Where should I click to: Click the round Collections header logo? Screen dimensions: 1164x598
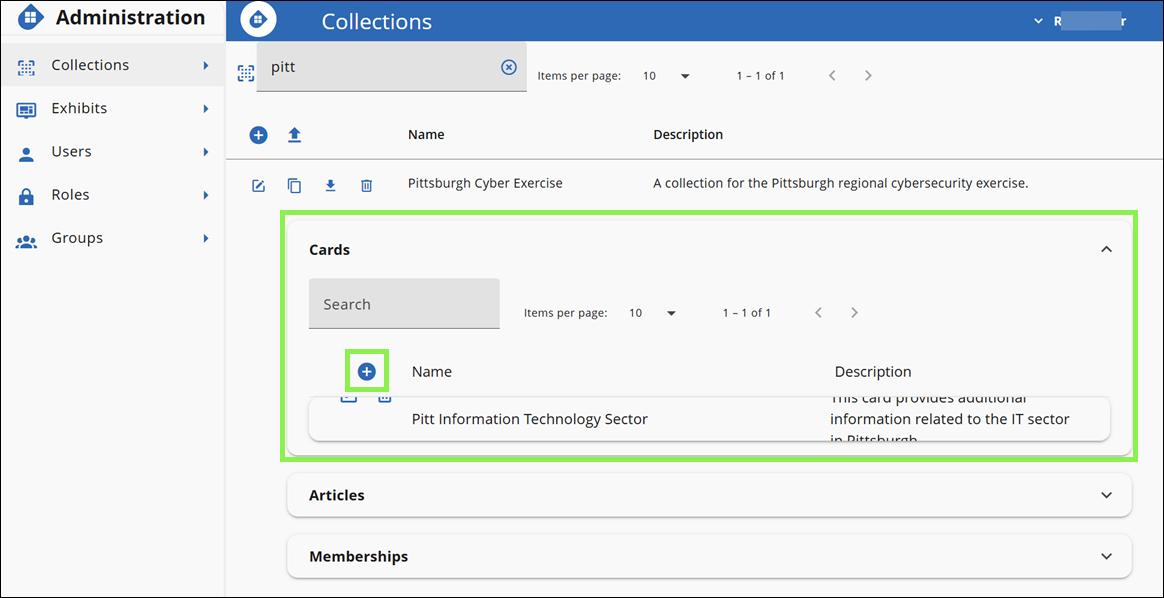tap(258, 20)
